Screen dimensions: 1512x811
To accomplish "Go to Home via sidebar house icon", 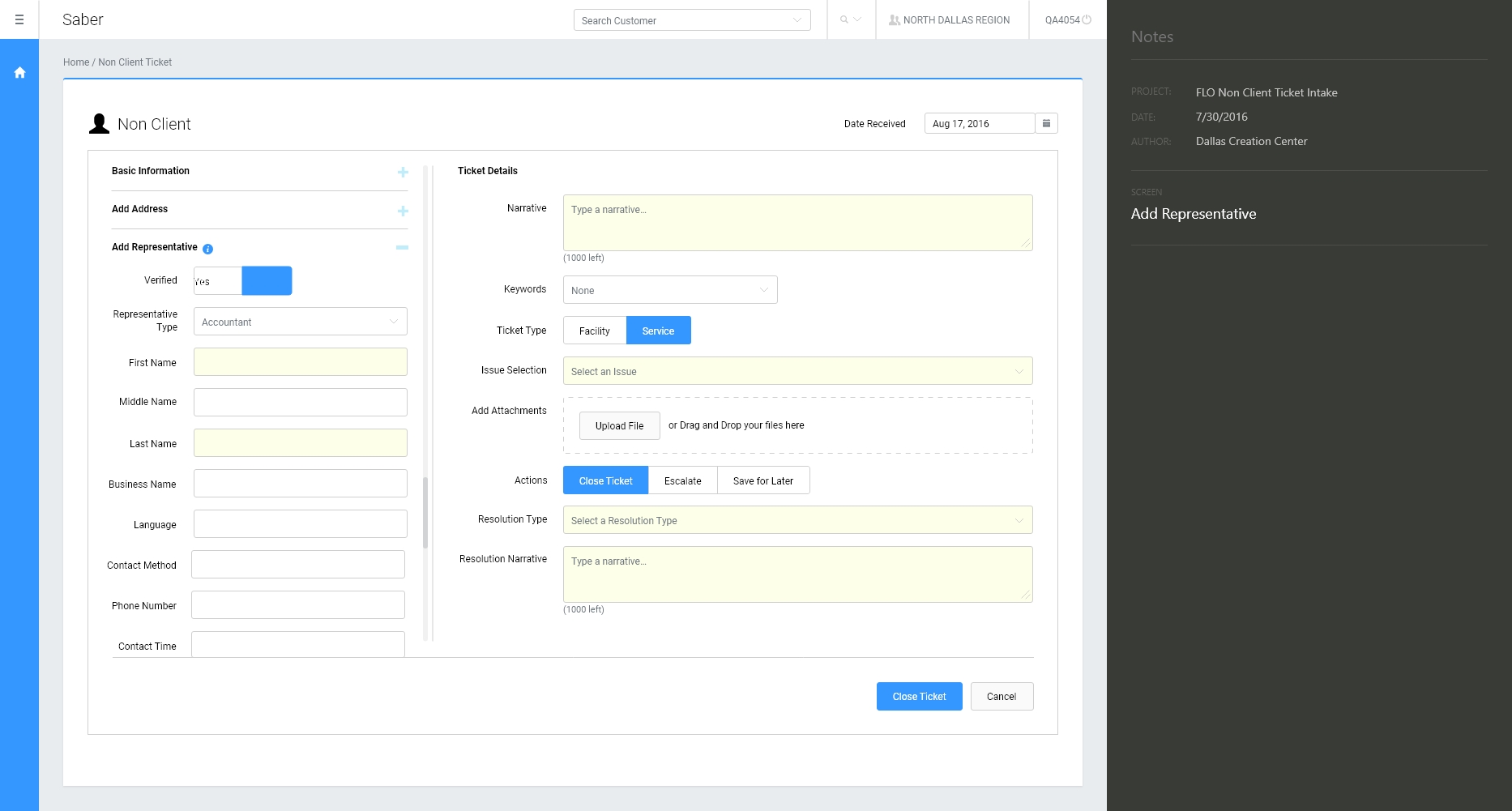I will (x=19, y=73).
